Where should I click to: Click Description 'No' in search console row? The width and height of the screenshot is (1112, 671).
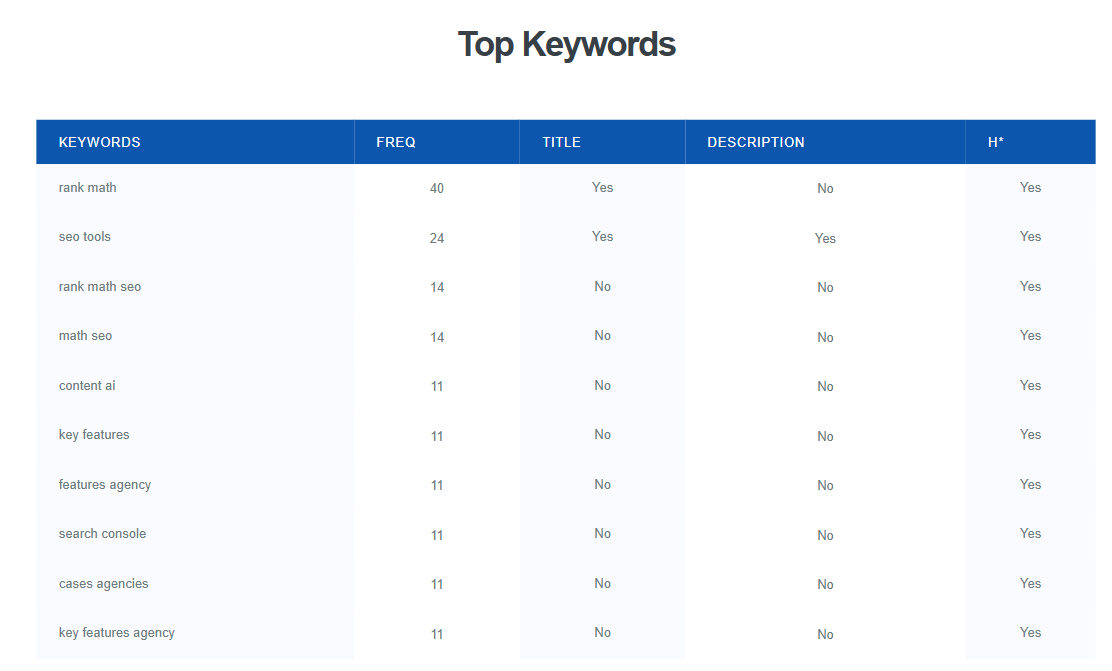click(825, 536)
